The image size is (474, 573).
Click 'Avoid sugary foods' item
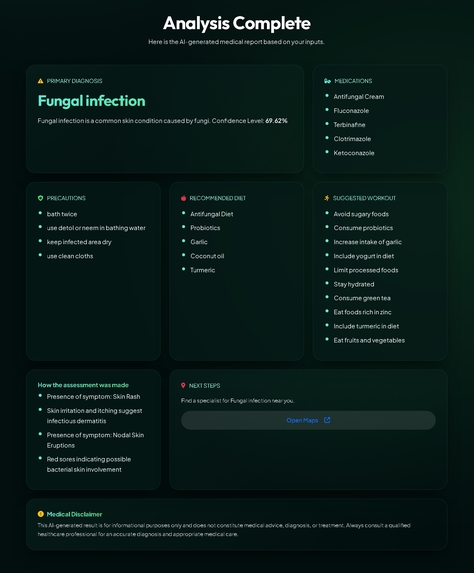coord(361,214)
